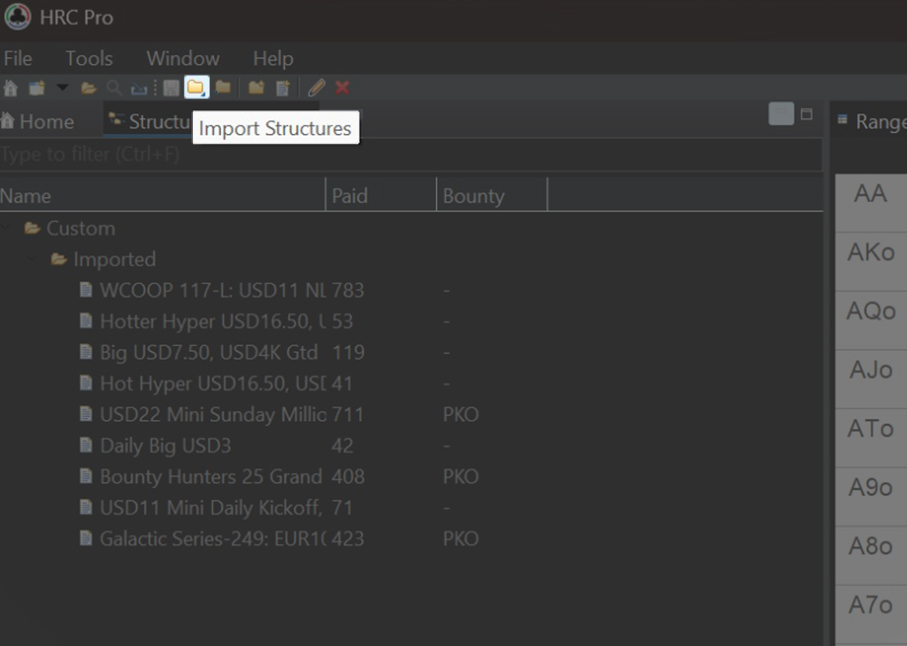Select the WCOOP 117-L structure entry
Viewport: 907px width, 646px height.
point(212,290)
